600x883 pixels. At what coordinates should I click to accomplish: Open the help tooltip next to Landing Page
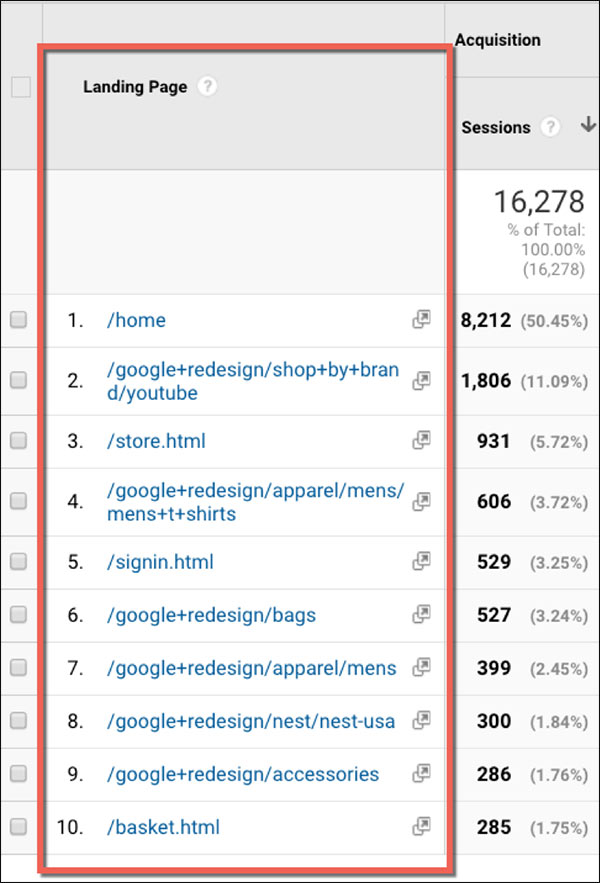(207, 87)
